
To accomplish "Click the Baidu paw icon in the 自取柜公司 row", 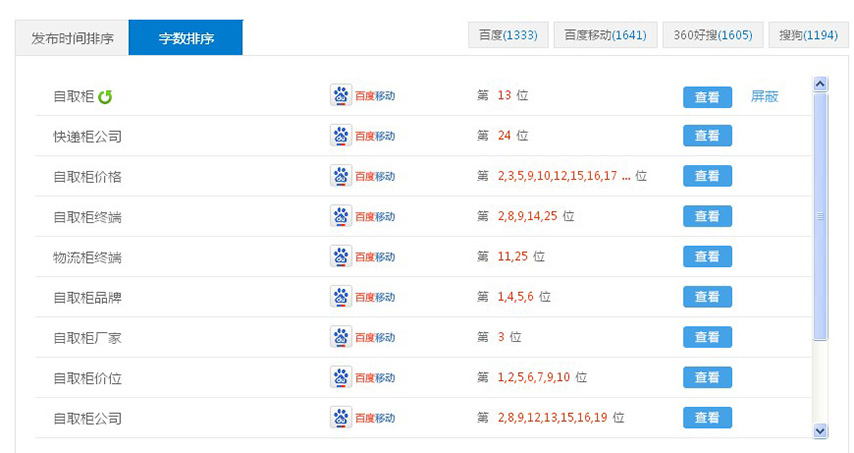I will (341, 418).
